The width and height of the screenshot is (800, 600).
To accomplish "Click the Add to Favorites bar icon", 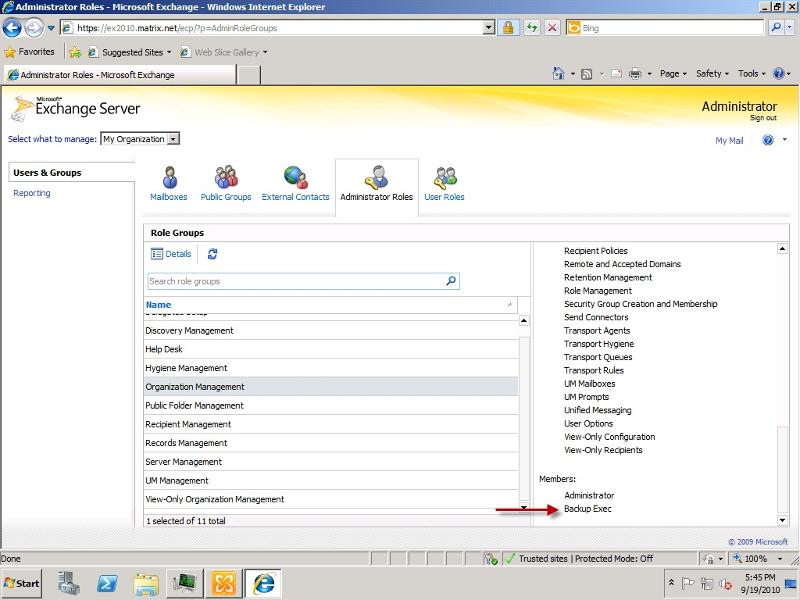I will tap(75, 52).
